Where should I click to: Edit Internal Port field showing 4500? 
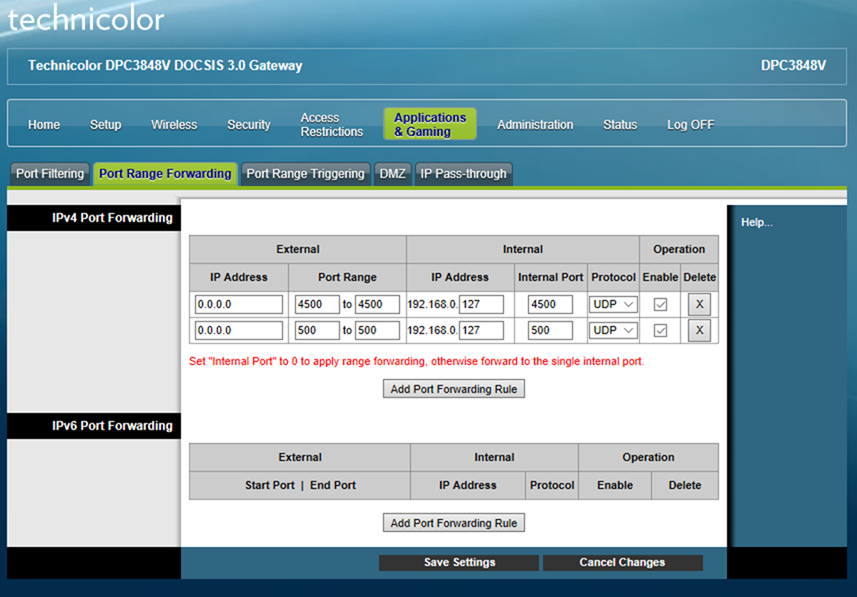pos(550,305)
